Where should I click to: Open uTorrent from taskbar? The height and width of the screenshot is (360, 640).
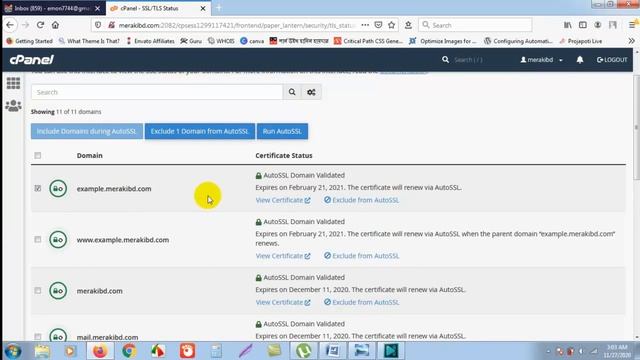tap(303, 351)
